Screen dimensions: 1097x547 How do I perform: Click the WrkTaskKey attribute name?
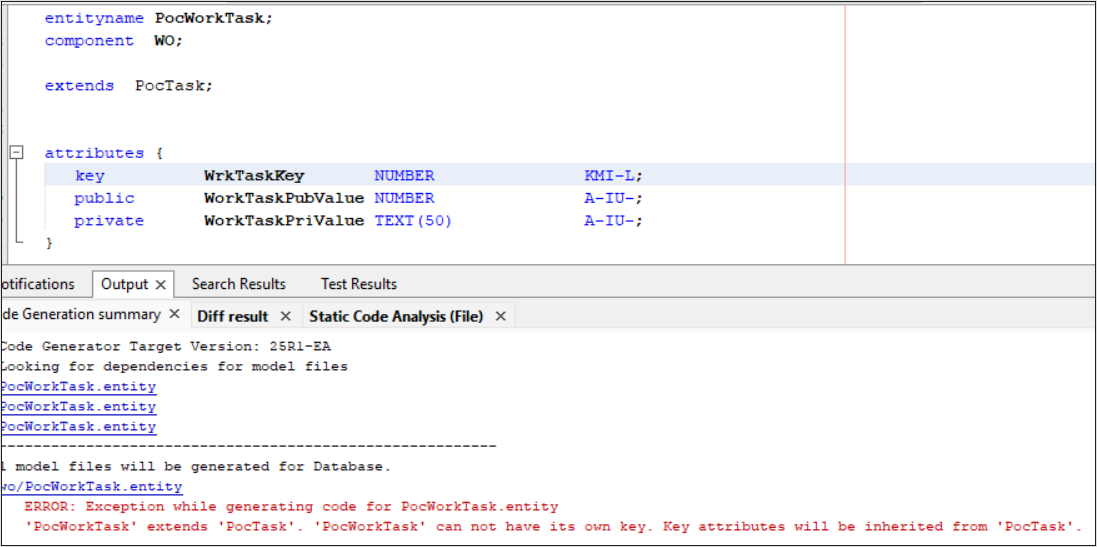pos(254,176)
